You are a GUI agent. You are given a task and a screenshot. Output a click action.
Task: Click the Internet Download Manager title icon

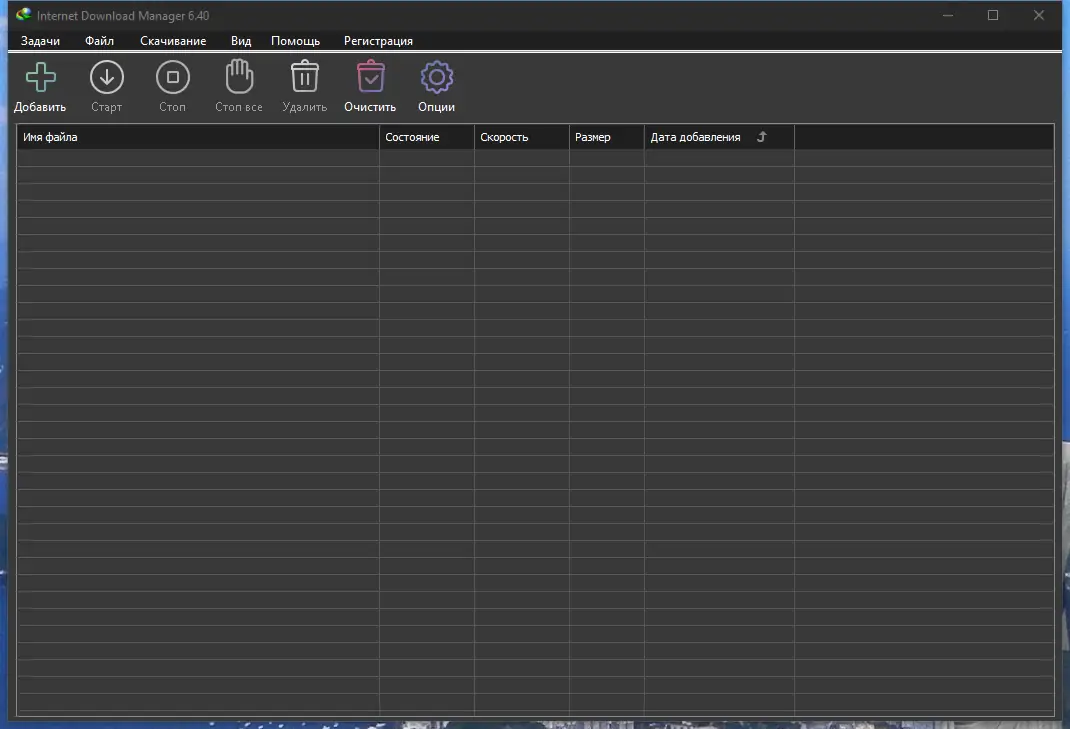(24, 14)
